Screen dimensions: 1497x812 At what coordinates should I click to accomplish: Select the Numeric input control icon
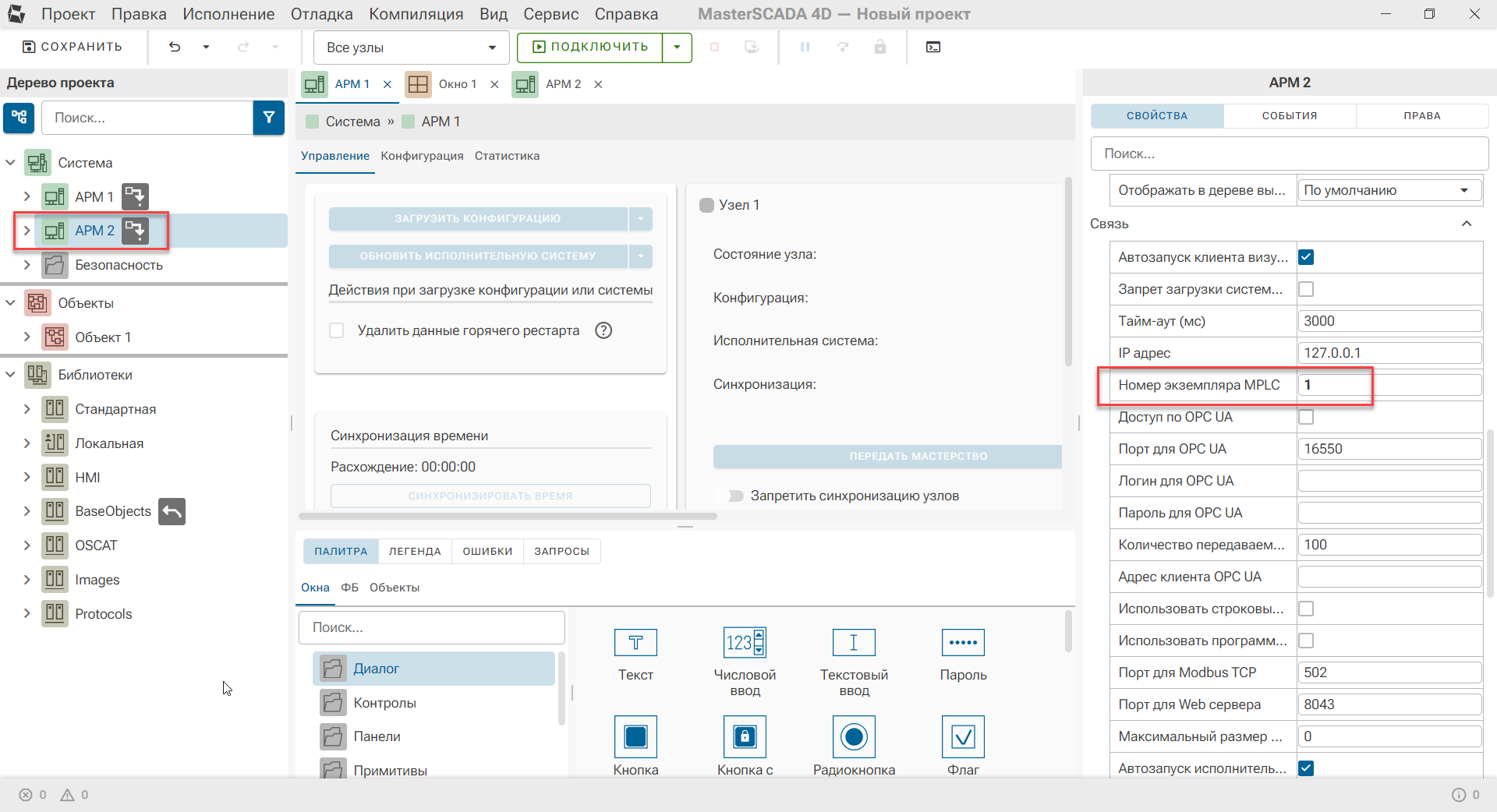pyautogui.click(x=745, y=643)
